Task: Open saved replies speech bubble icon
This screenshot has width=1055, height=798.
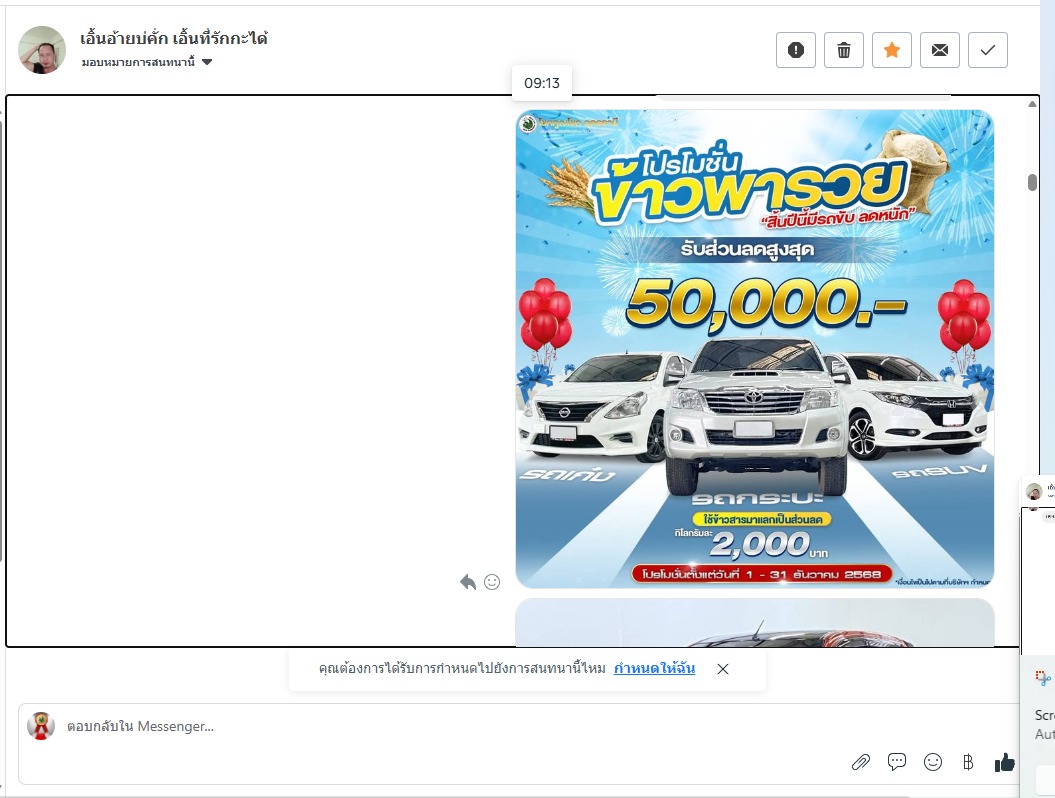Action: 897,762
